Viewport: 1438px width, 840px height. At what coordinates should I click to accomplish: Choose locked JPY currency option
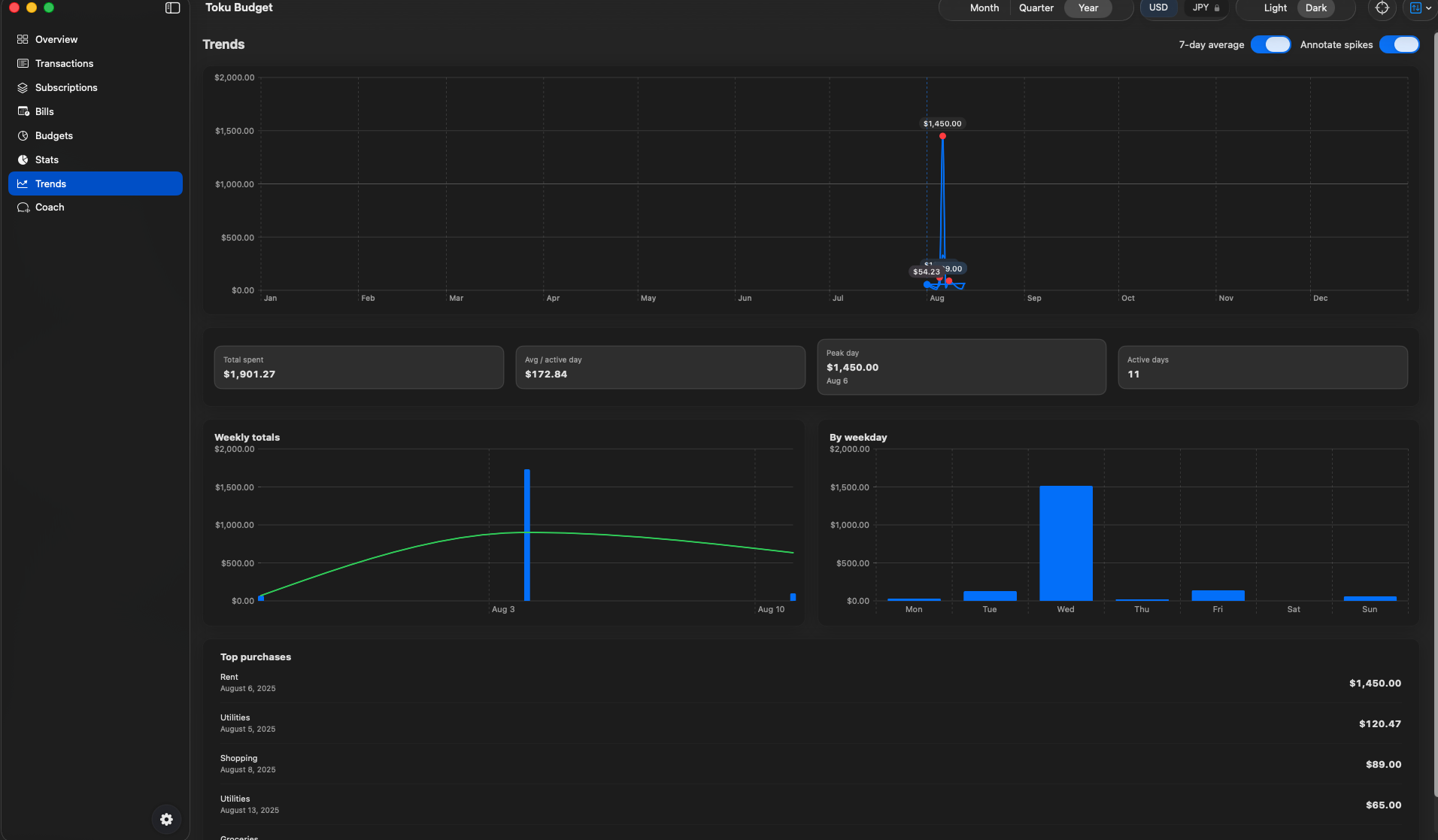pyautogui.click(x=1206, y=8)
